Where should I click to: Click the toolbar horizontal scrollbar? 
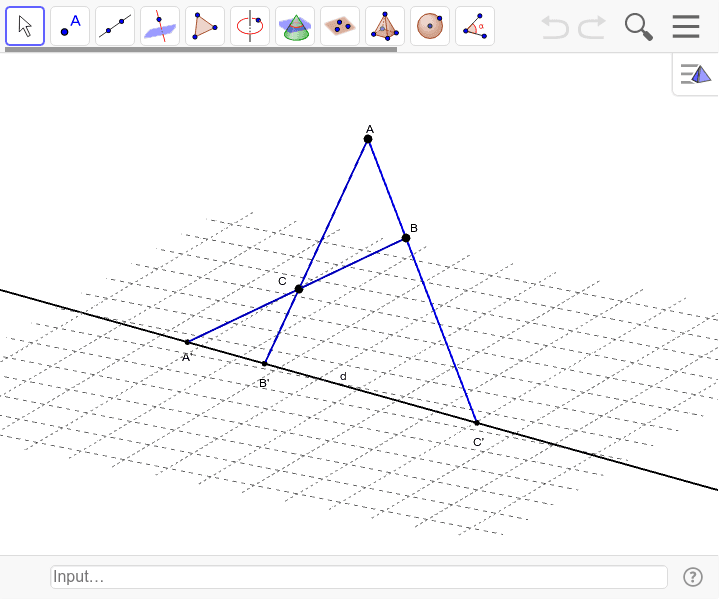201,49
